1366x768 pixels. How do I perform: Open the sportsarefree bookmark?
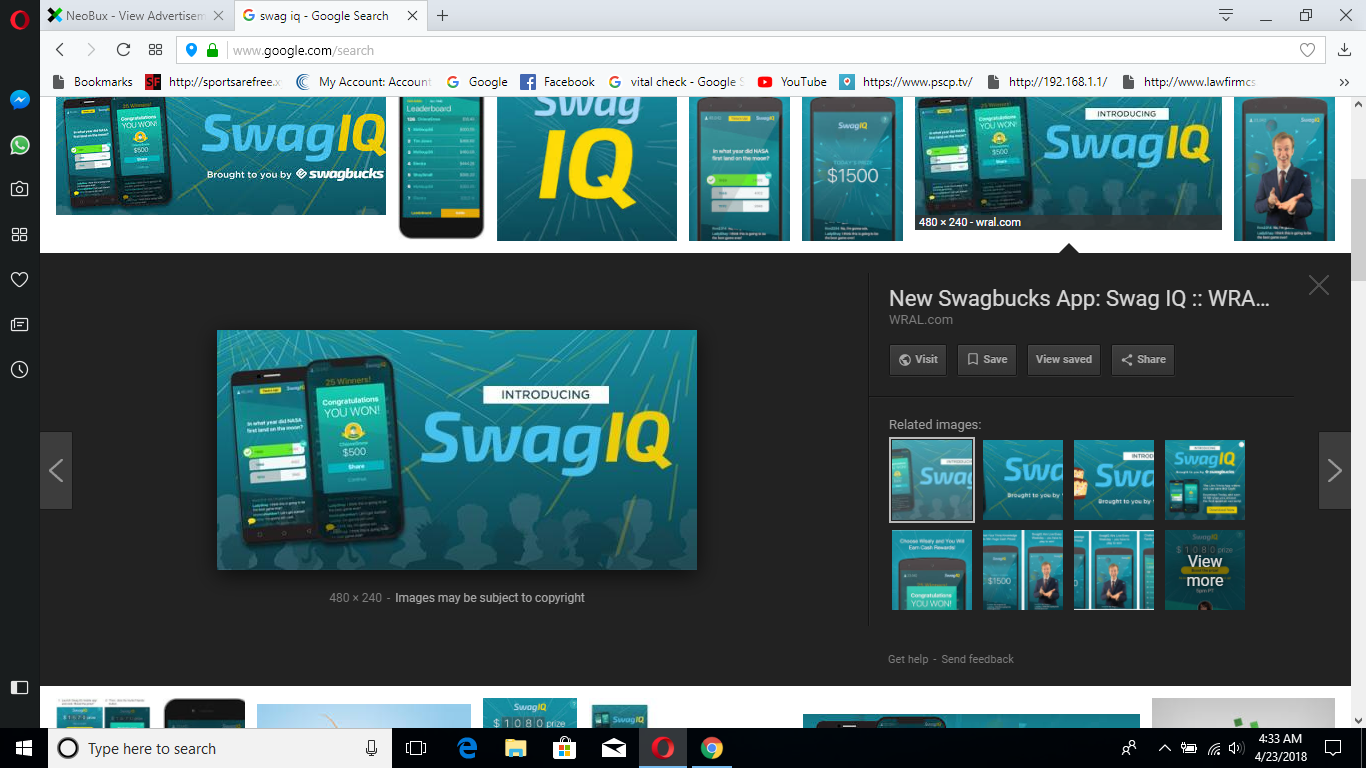point(214,82)
